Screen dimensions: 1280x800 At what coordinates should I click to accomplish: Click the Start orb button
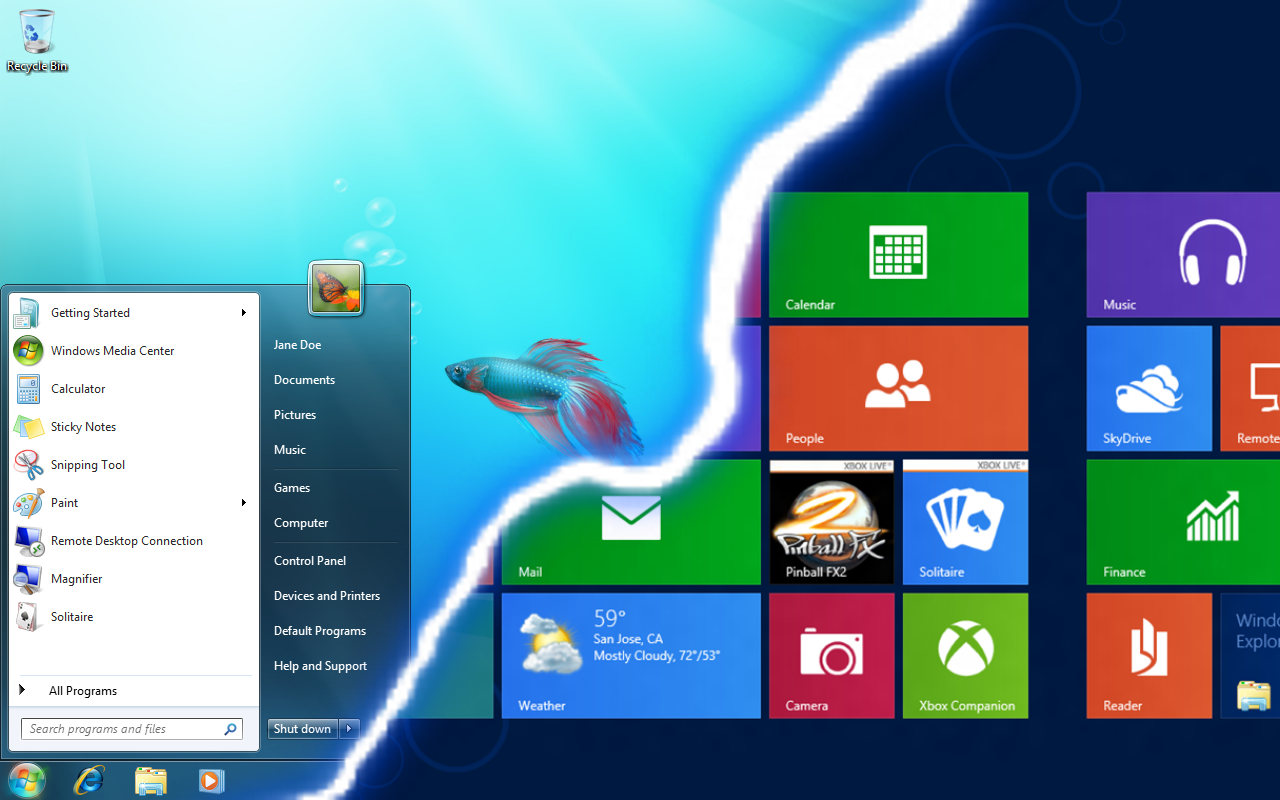click(26, 779)
